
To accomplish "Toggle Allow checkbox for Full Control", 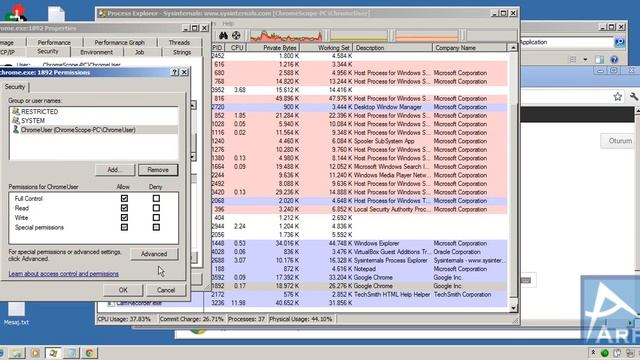I will (x=124, y=198).
